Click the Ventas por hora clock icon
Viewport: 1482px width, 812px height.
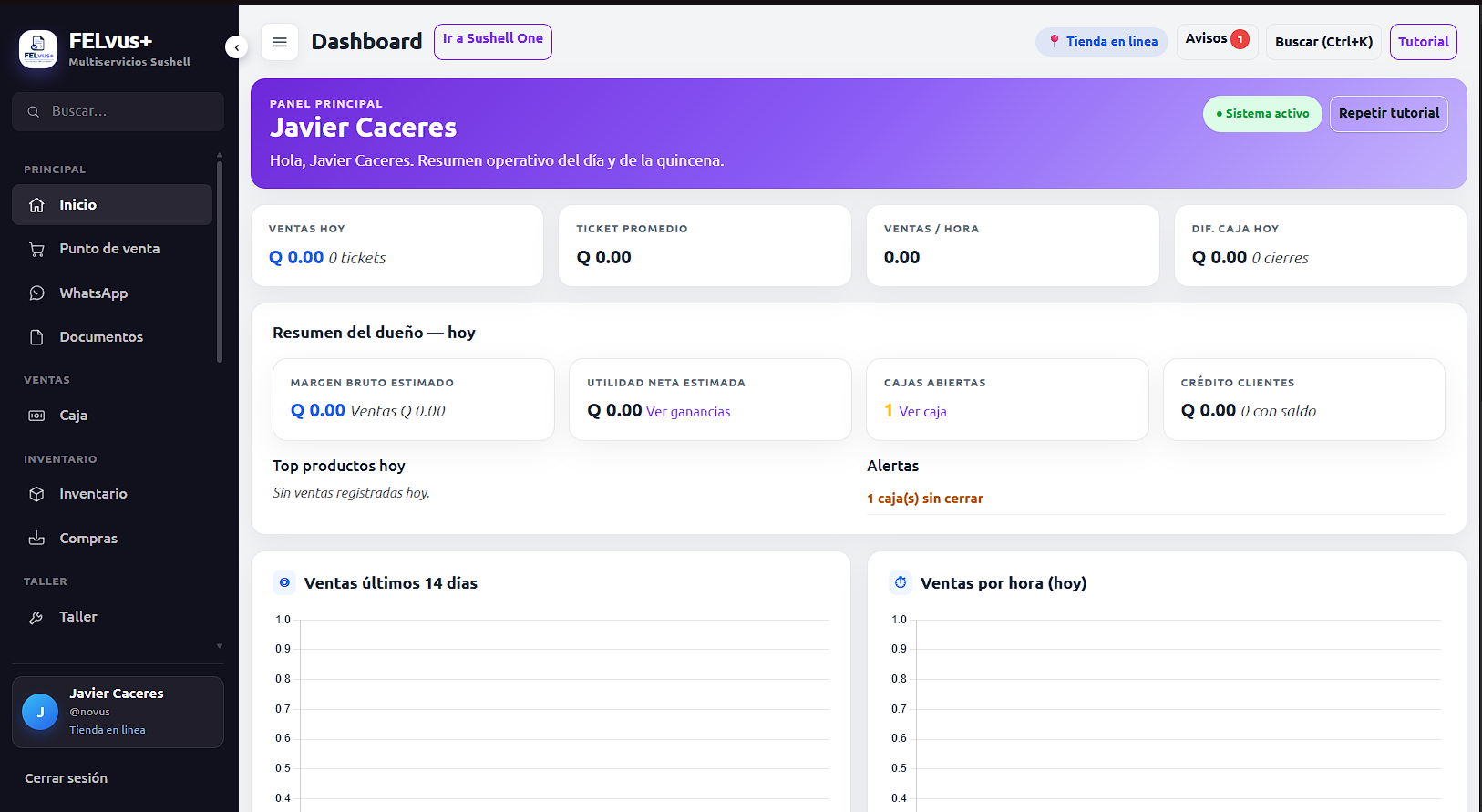click(901, 582)
